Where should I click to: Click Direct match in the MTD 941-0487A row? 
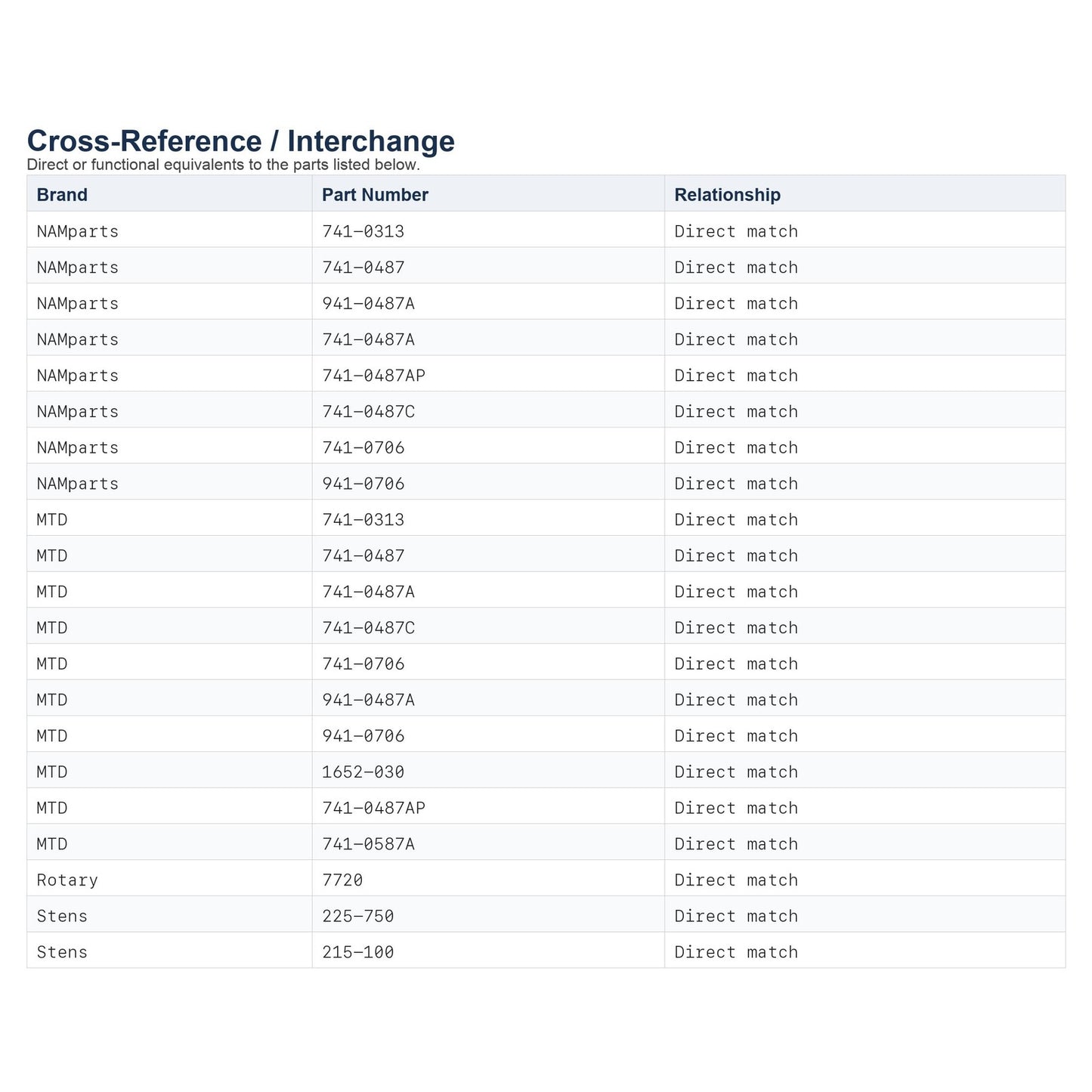click(x=736, y=700)
